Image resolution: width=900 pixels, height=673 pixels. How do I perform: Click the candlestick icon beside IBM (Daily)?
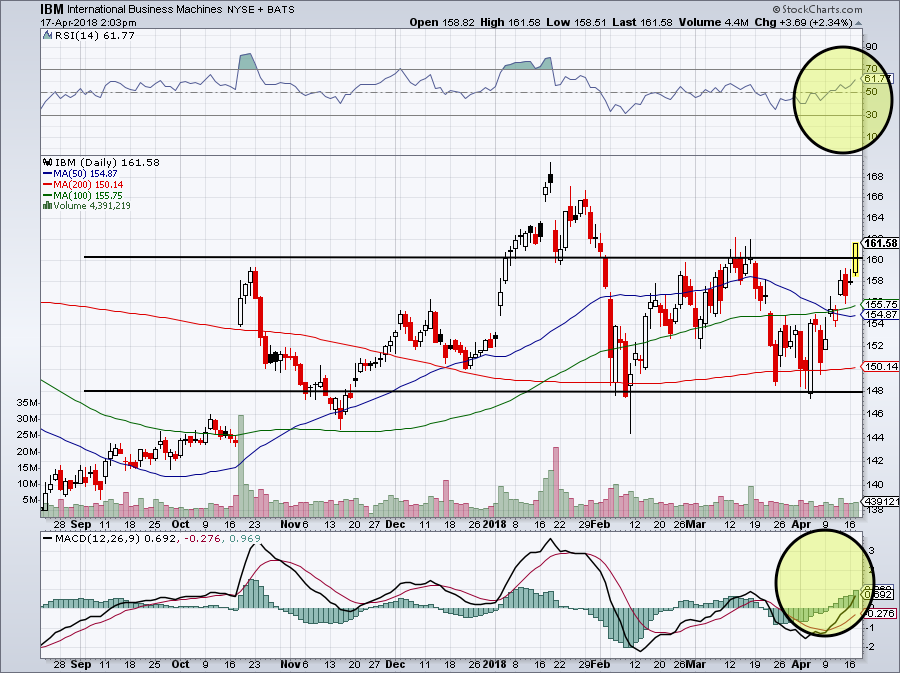tap(48, 162)
